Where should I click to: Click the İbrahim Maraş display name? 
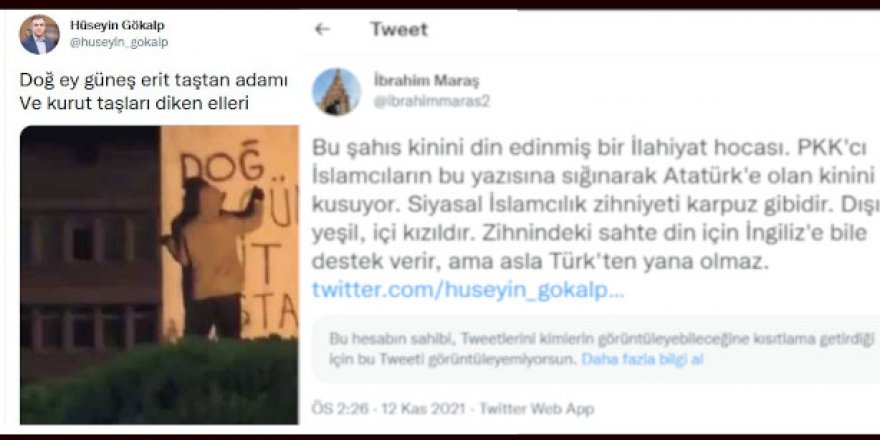coord(427,81)
